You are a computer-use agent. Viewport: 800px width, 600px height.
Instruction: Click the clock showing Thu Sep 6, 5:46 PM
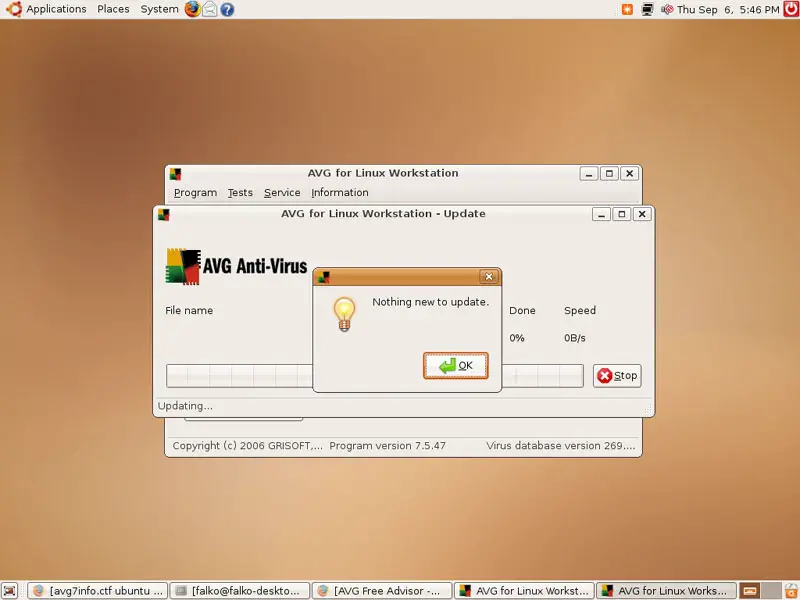(728, 9)
